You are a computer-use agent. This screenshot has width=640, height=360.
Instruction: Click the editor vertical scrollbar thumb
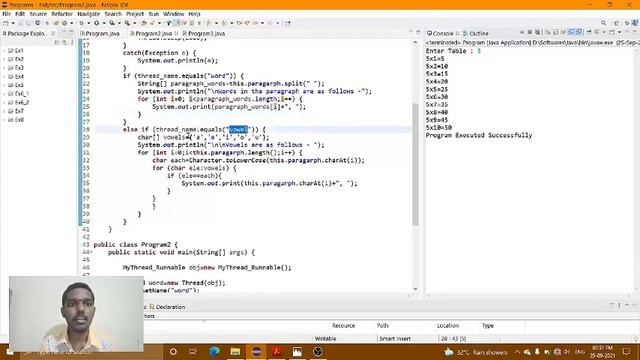[x=416, y=164]
